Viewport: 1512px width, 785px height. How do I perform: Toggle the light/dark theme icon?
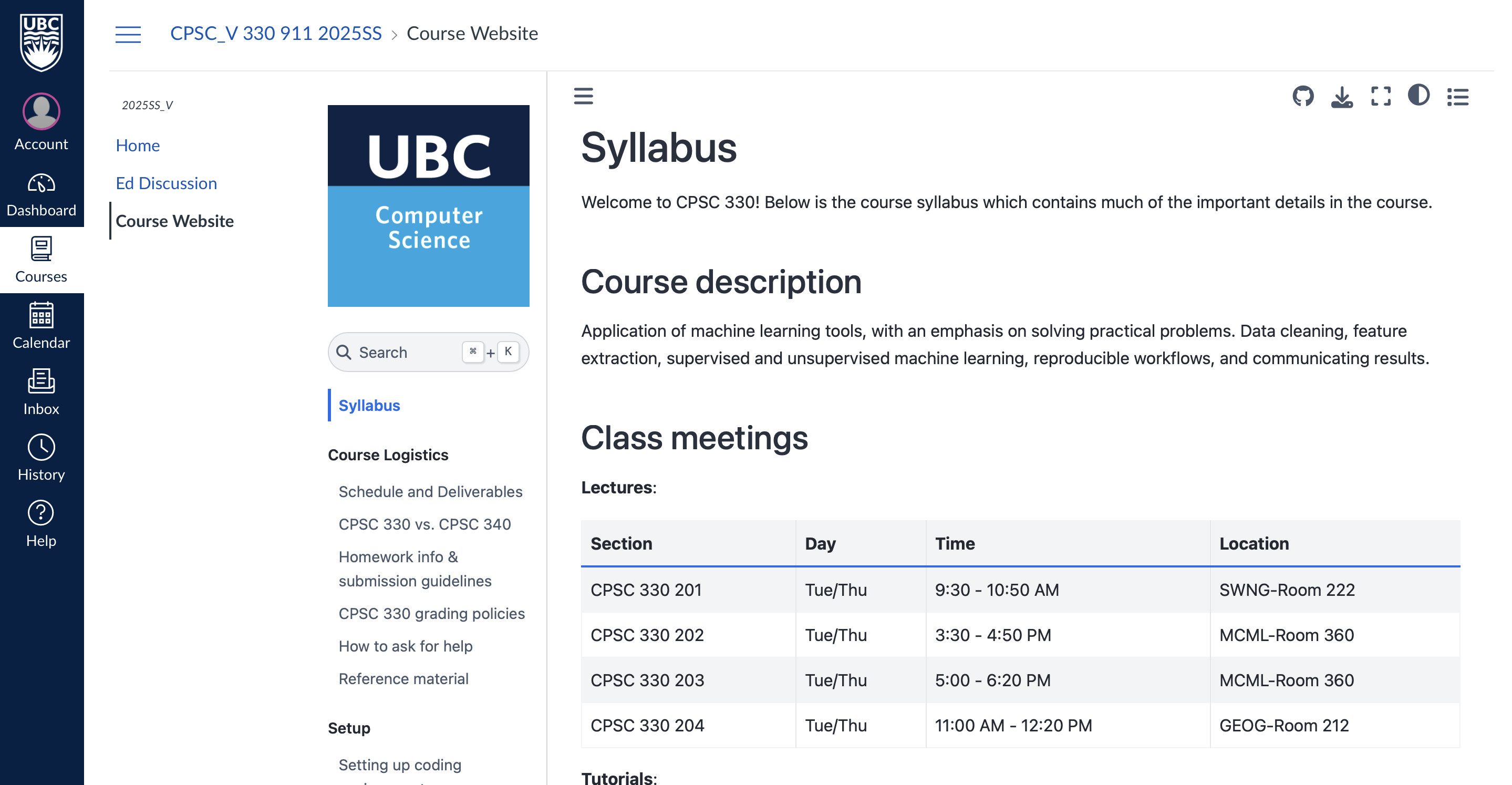[1418, 95]
